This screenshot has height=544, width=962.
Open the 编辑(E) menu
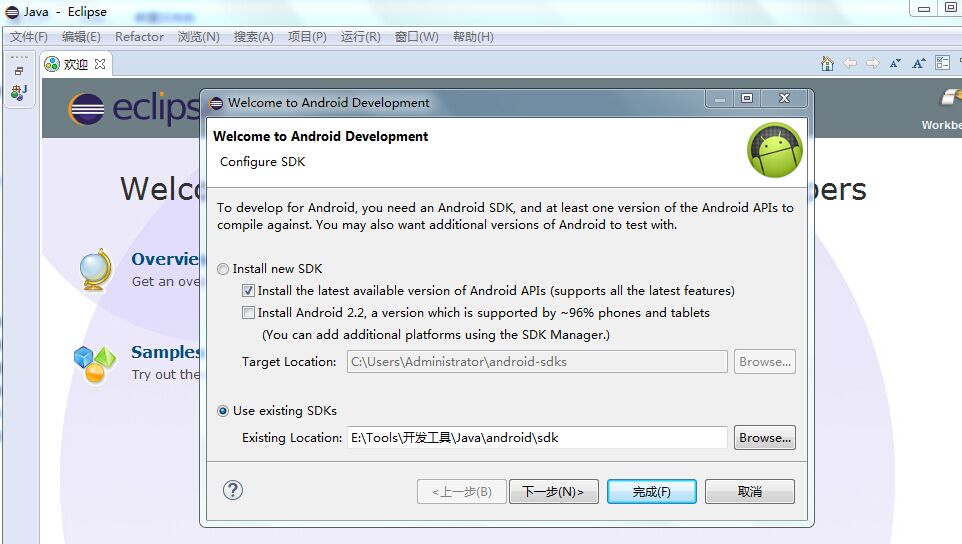click(81, 37)
